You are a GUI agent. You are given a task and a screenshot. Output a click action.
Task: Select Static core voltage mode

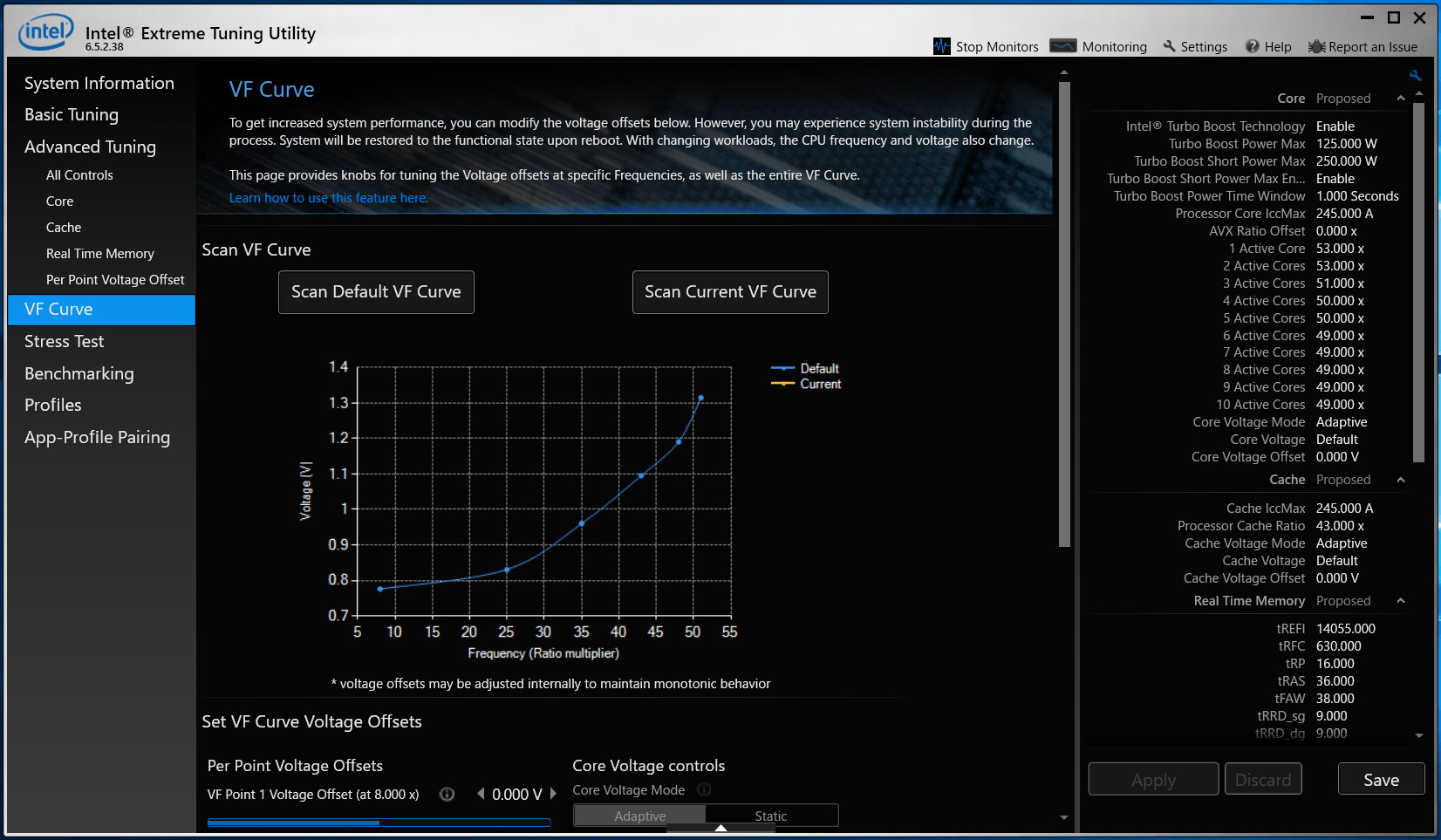[x=771, y=816]
